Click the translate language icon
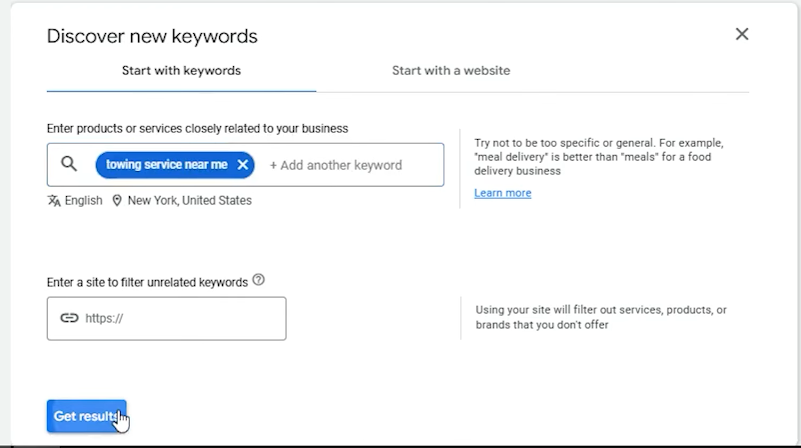 pos(54,200)
